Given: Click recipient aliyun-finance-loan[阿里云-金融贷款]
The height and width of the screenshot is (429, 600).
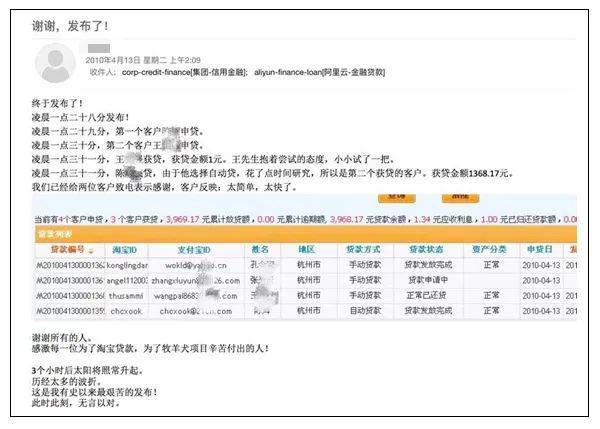Looking at the screenshot, I should click(320, 72).
